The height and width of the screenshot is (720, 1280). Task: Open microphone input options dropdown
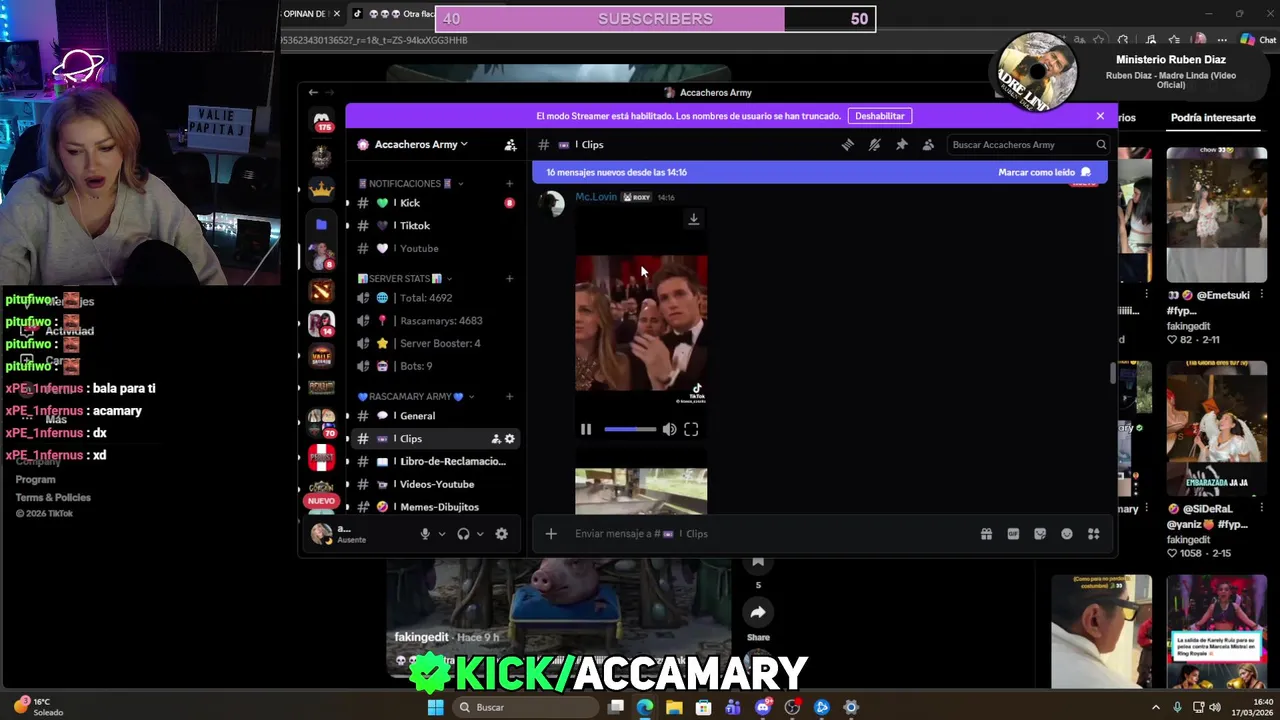pyautogui.click(x=442, y=534)
